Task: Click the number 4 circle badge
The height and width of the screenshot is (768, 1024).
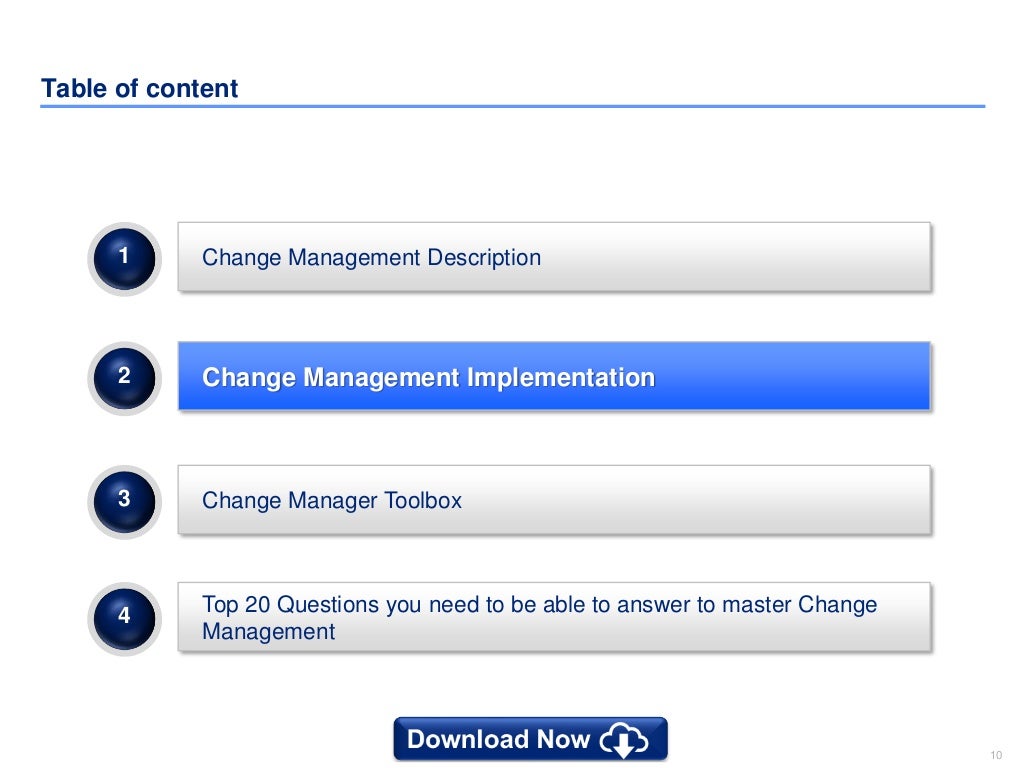Action: [123, 617]
